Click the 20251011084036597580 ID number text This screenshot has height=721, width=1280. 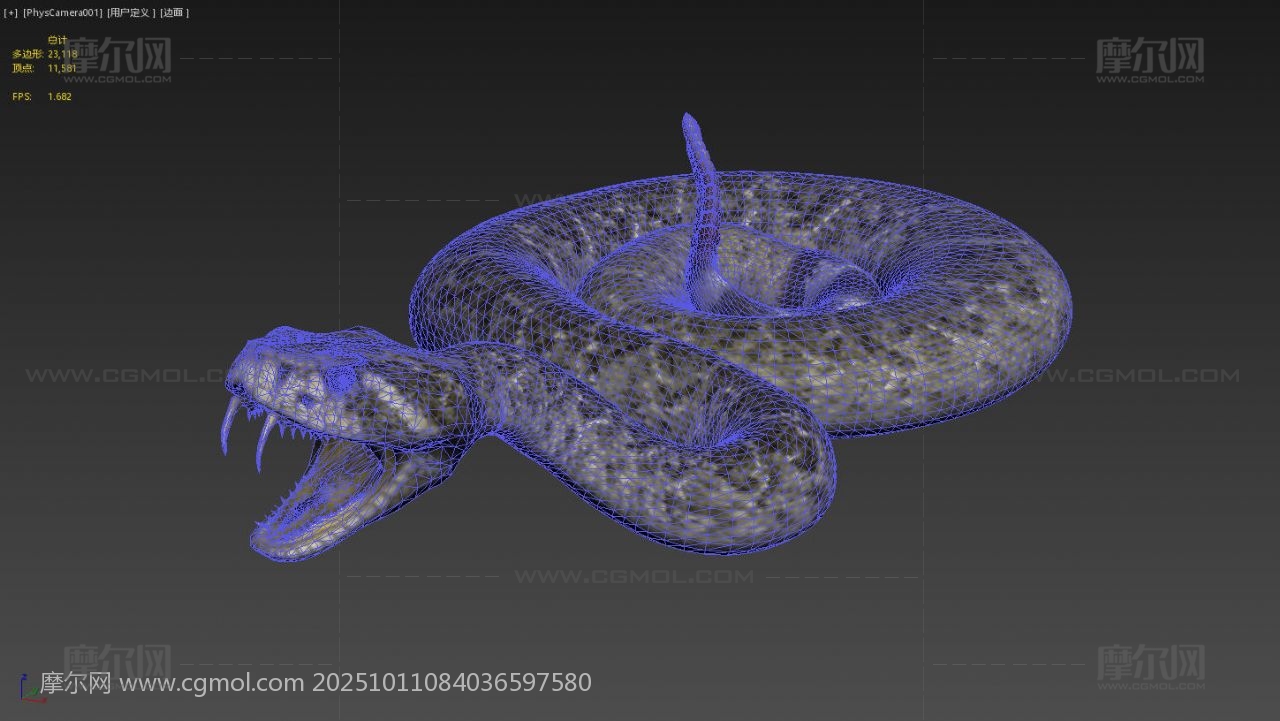[x=452, y=683]
